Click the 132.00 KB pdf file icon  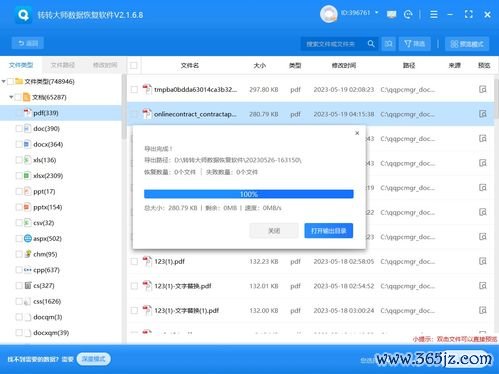click(147, 311)
